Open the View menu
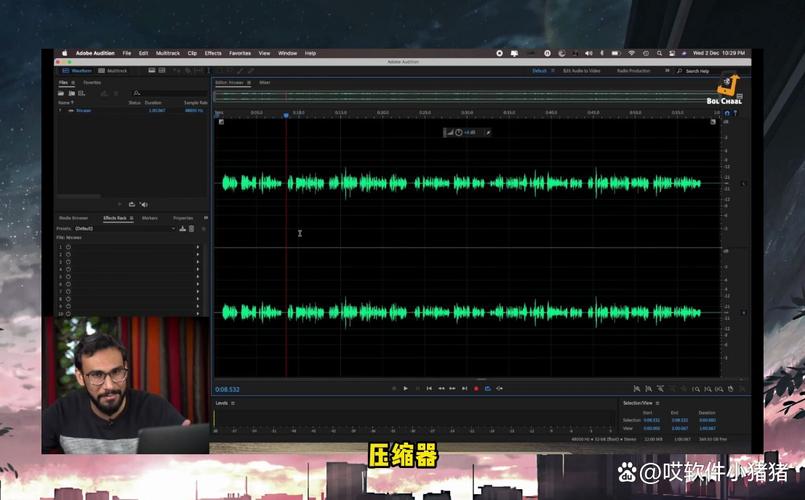Viewport: 805px width, 500px height. coord(264,53)
